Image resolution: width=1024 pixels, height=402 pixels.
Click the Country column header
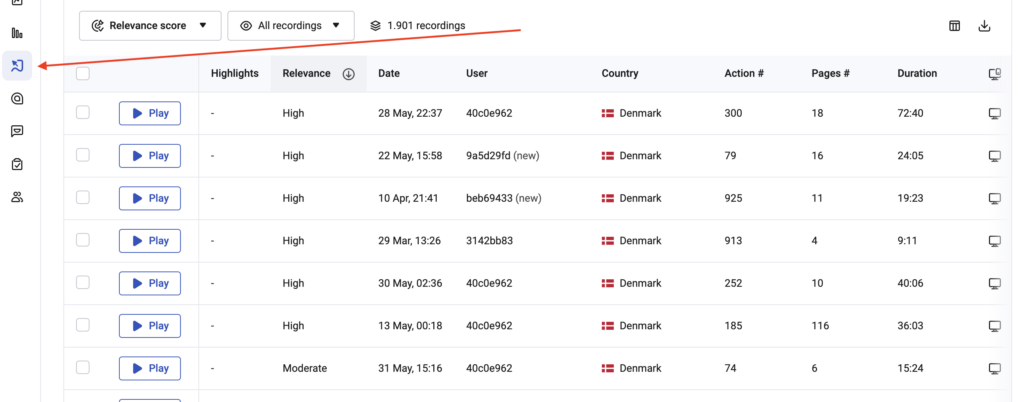(x=620, y=74)
